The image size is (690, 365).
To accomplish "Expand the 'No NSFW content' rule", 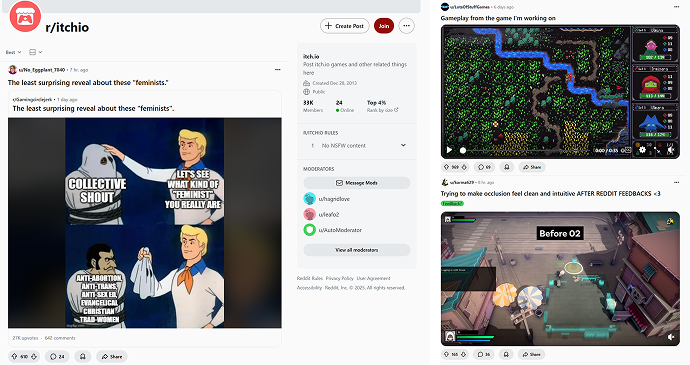I will [357, 145].
